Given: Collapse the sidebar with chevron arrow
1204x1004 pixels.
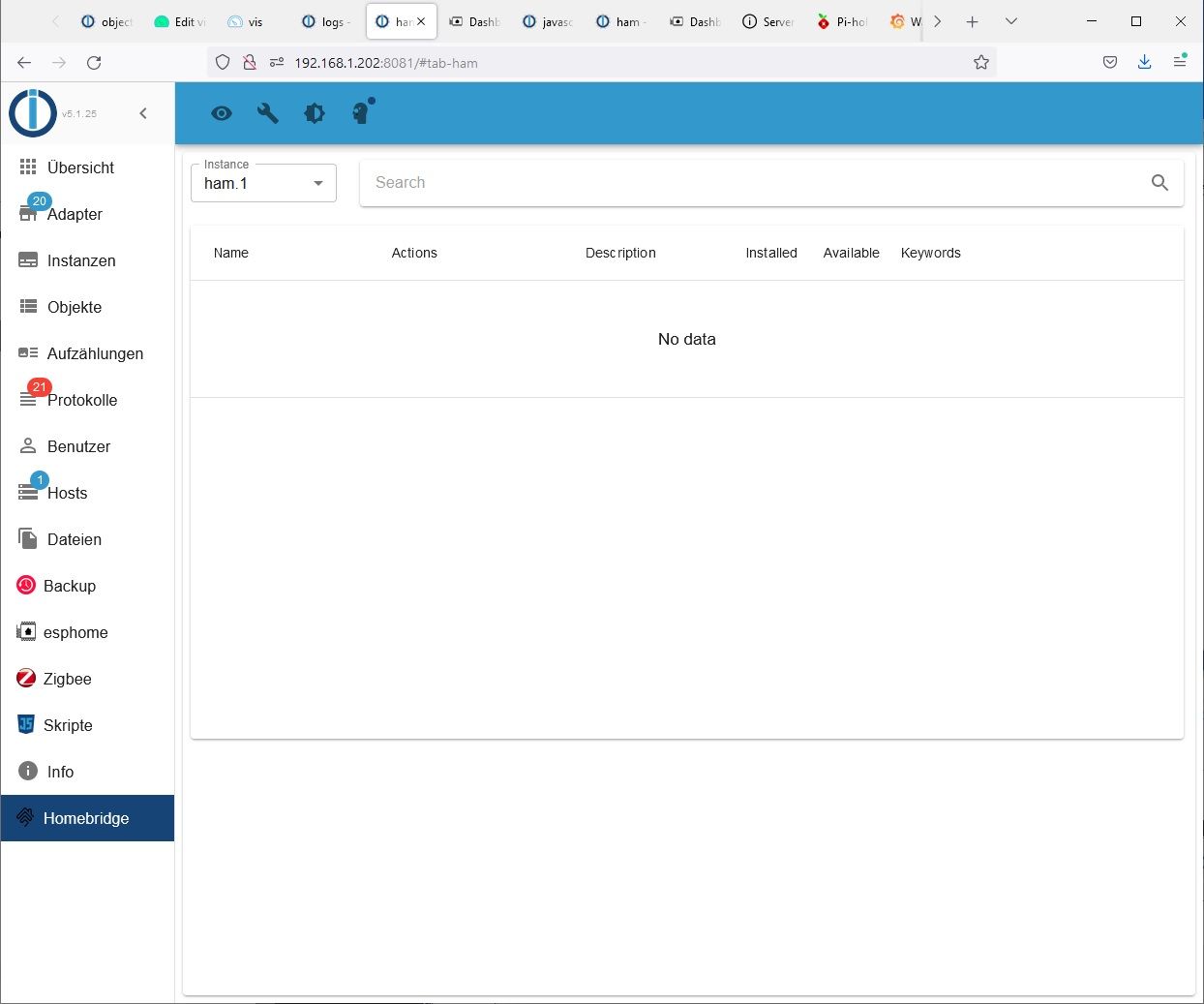Looking at the screenshot, I should coord(143,113).
